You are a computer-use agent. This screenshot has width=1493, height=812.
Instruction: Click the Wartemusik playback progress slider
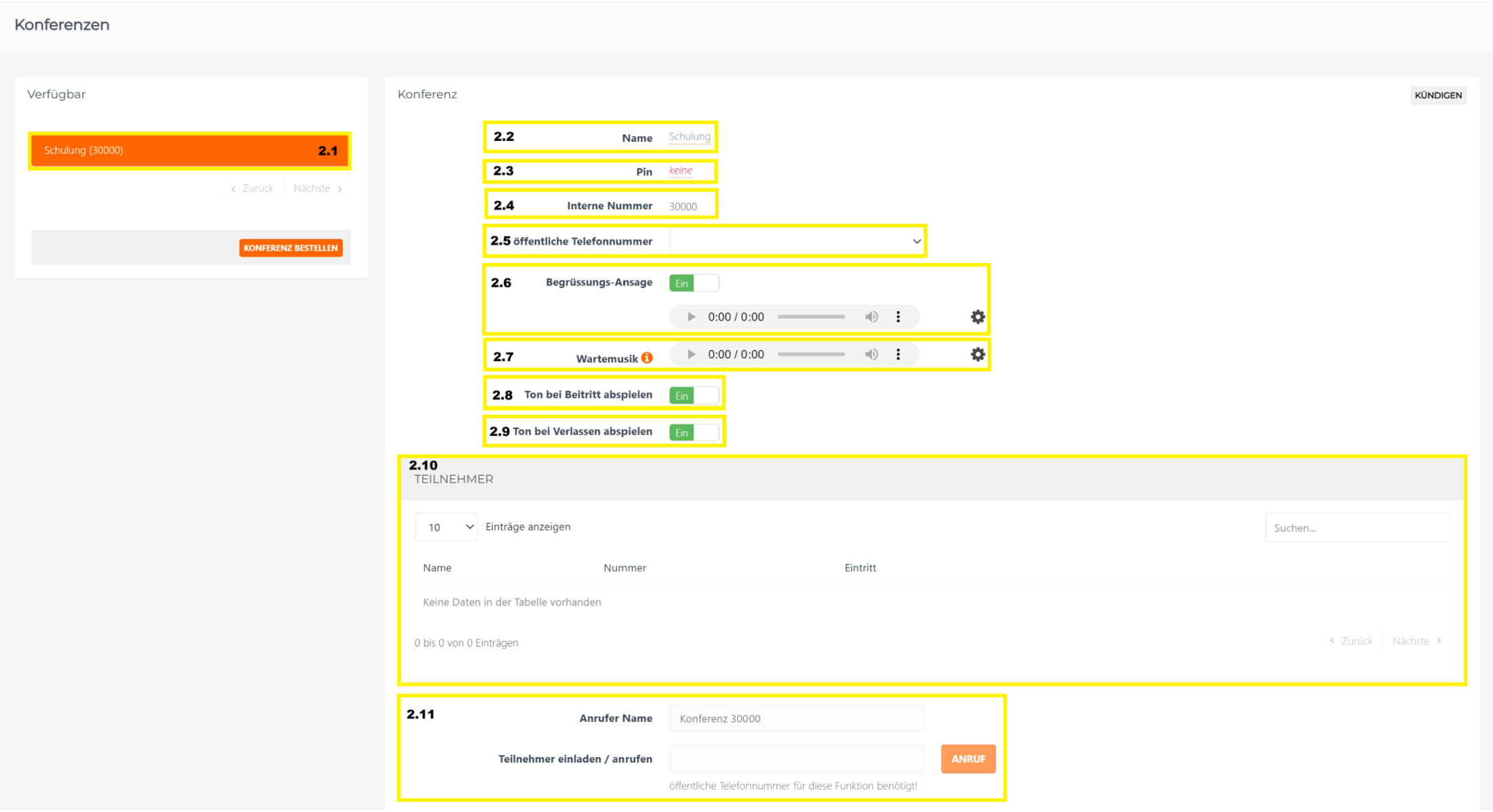click(x=811, y=354)
